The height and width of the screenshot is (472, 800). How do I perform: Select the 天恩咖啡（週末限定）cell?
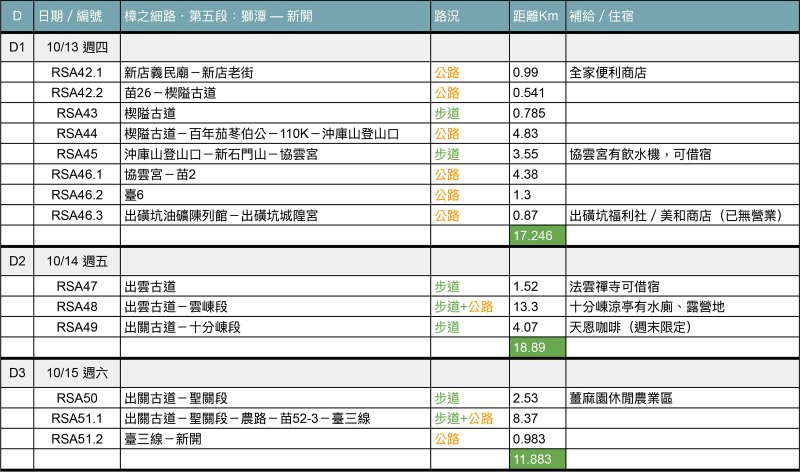click(629, 327)
